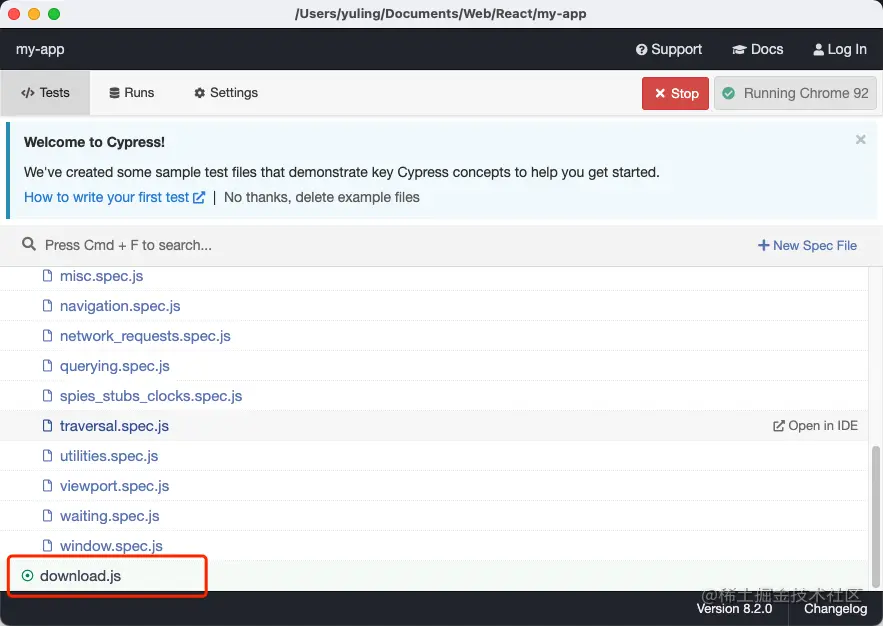This screenshot has width=883, height=626.
Task: Open traversal.spec.js in IDE
Action: [815, 426]
